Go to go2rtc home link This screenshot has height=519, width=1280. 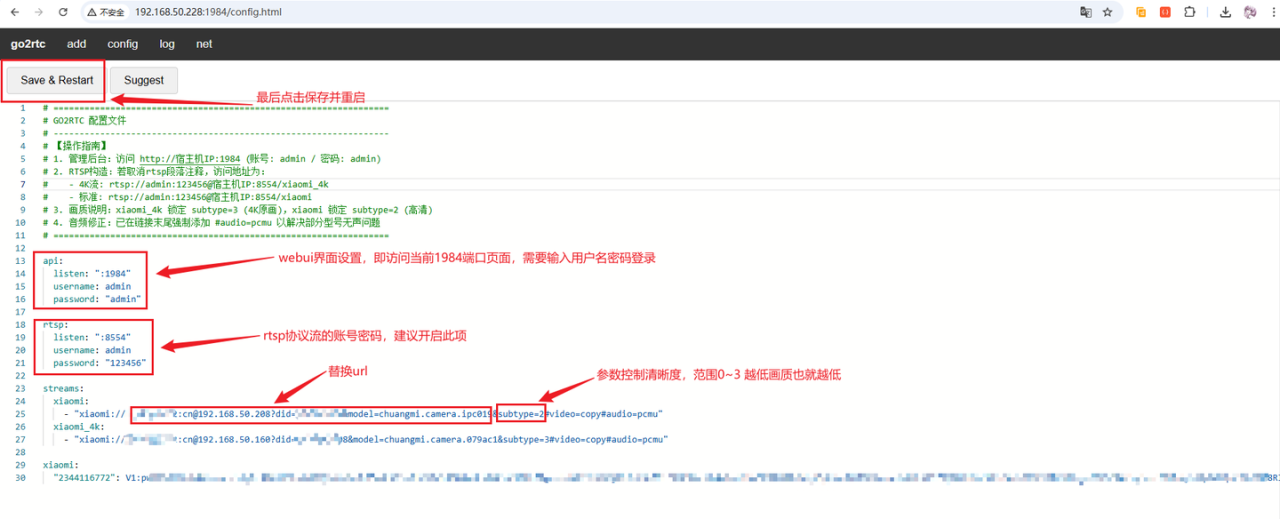[28, 44]
